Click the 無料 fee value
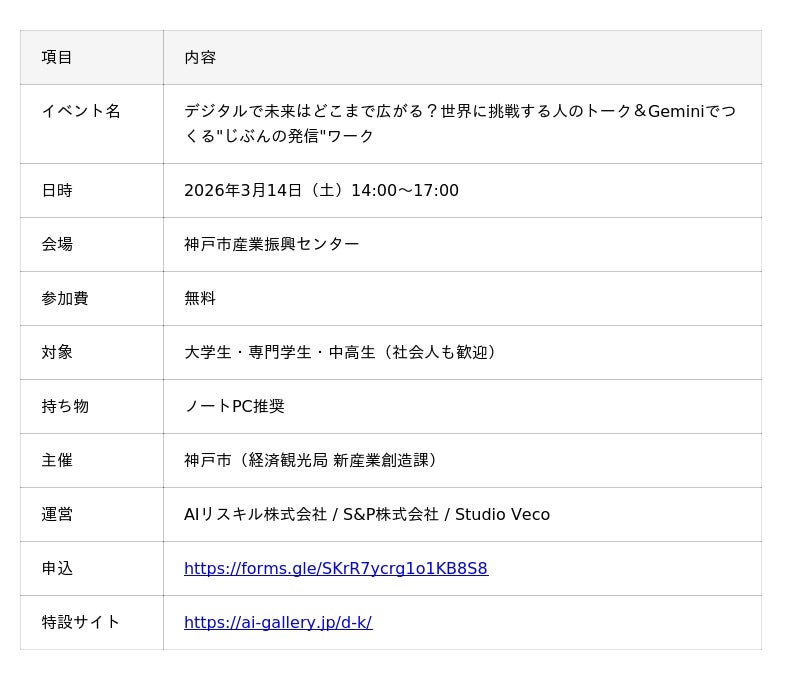Viewport: 800px width, 680px height. 200,299
